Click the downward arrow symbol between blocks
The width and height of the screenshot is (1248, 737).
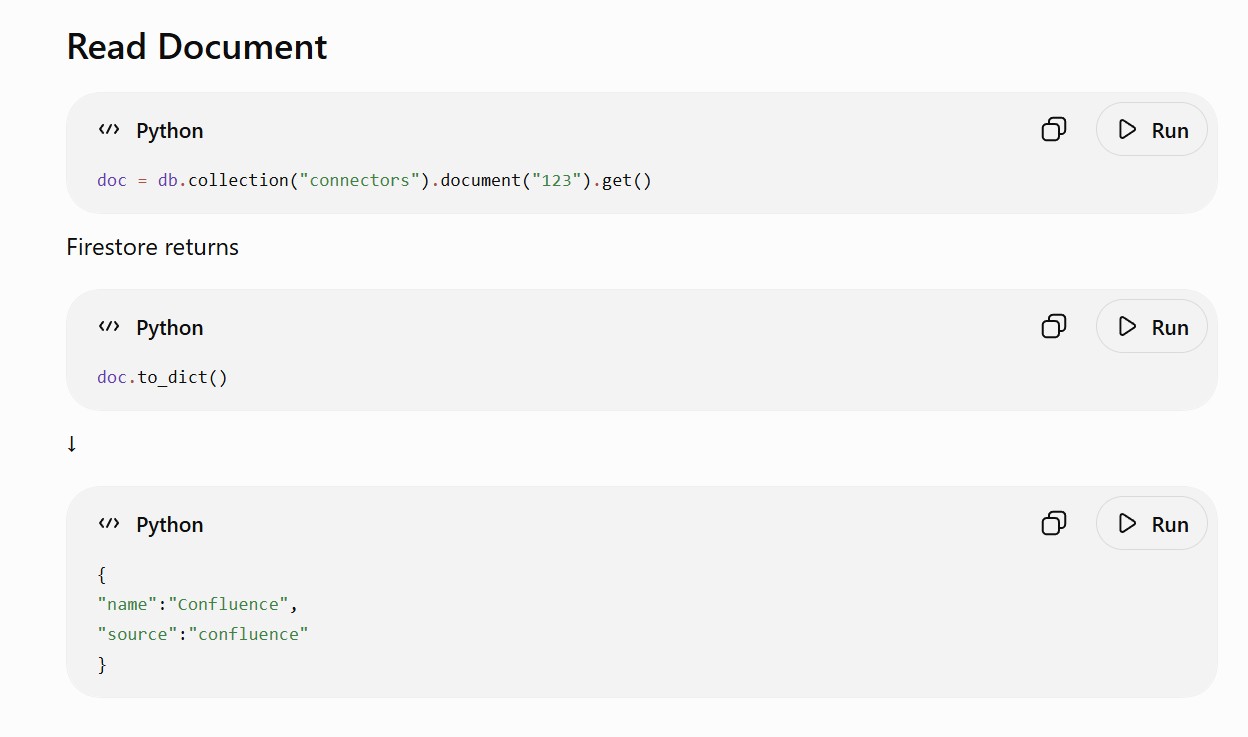tap(72, 444)
